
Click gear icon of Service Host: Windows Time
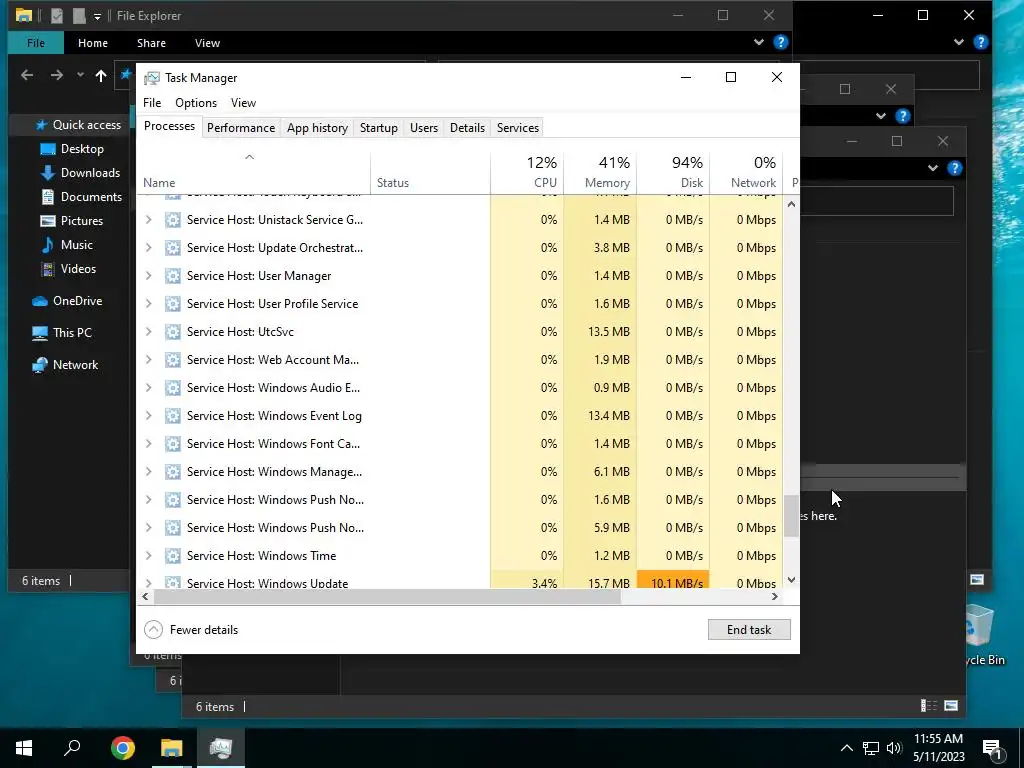pyautogui.click(x=172, y=556)
